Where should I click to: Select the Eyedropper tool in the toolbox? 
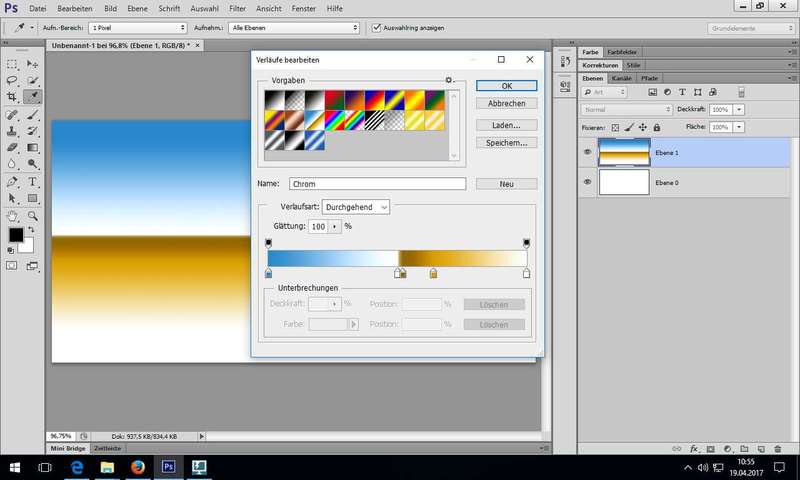pyautogui.click(x=33, y=97)
